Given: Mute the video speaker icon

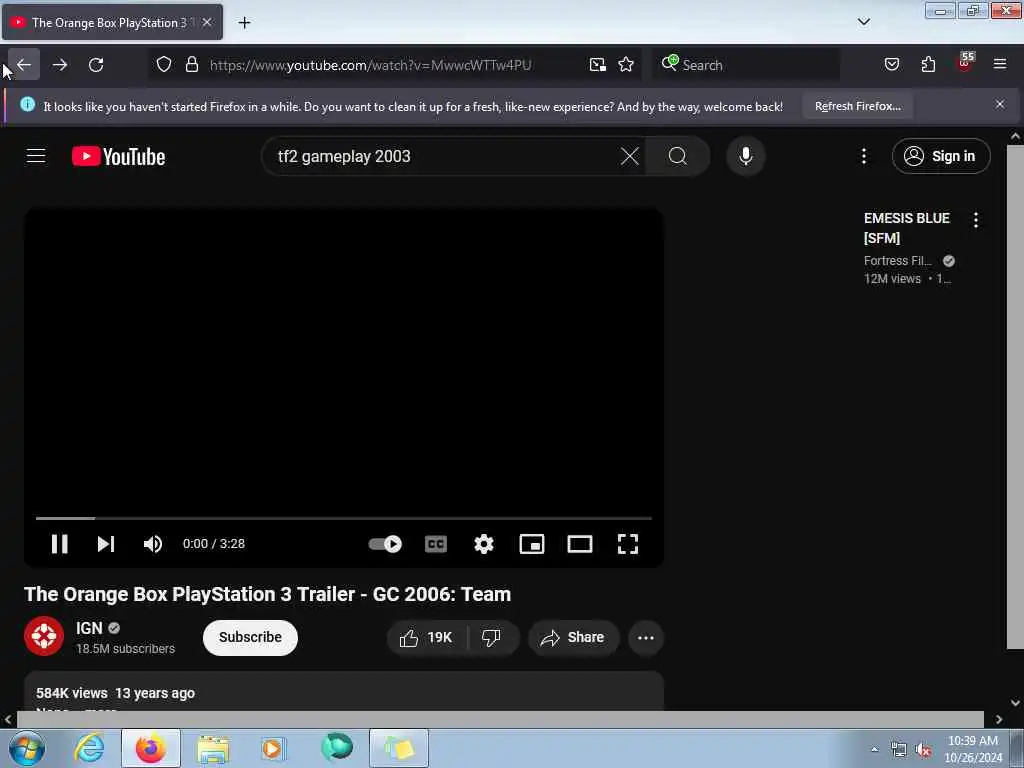Looking at the screenshot, I should pyautogui.click(x=153, y=544).
